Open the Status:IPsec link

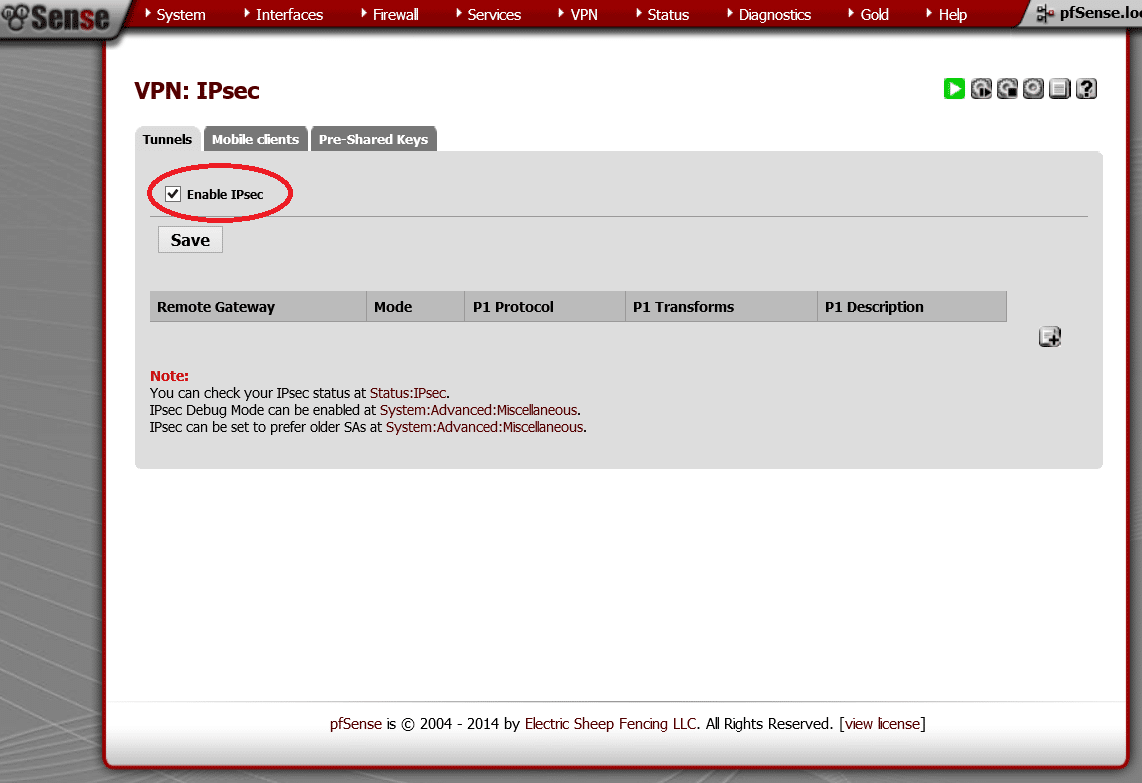point(408,393)
